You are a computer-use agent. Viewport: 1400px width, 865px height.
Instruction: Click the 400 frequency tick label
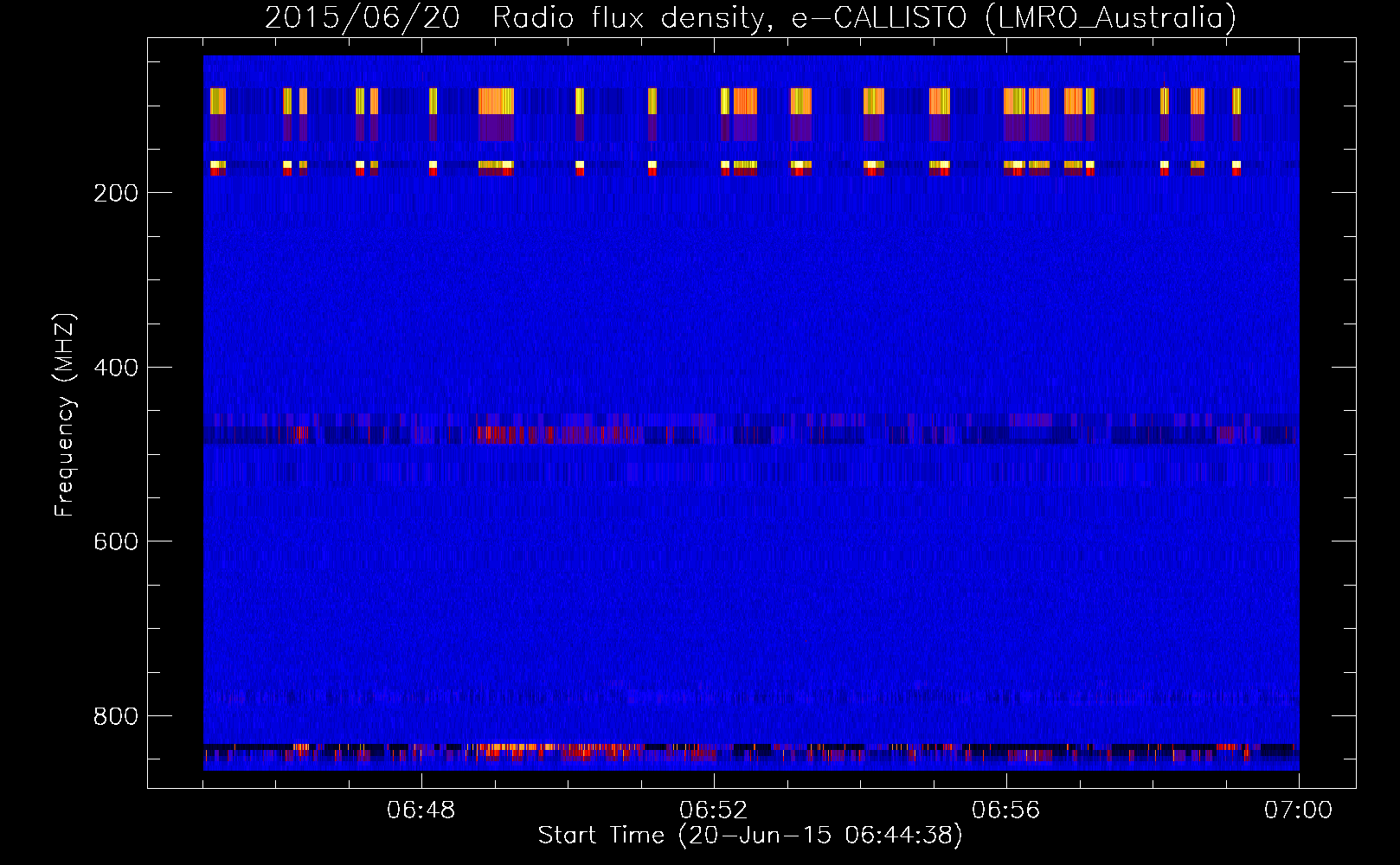[115, 368]
